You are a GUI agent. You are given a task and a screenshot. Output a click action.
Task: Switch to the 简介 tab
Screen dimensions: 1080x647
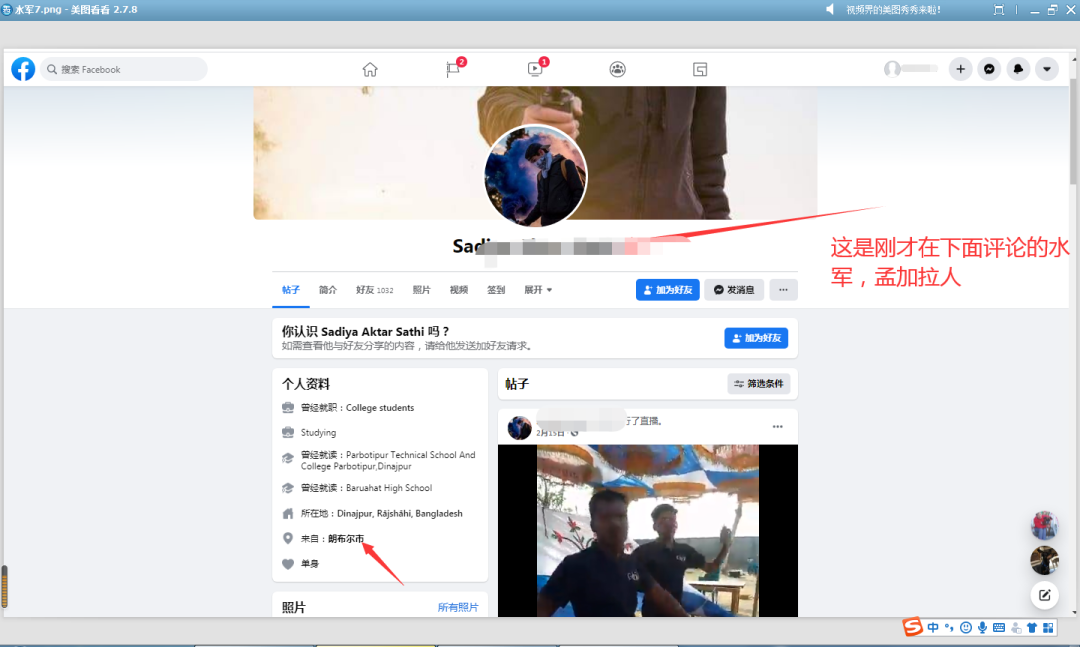pyautogui.click(x=328, y=290)
